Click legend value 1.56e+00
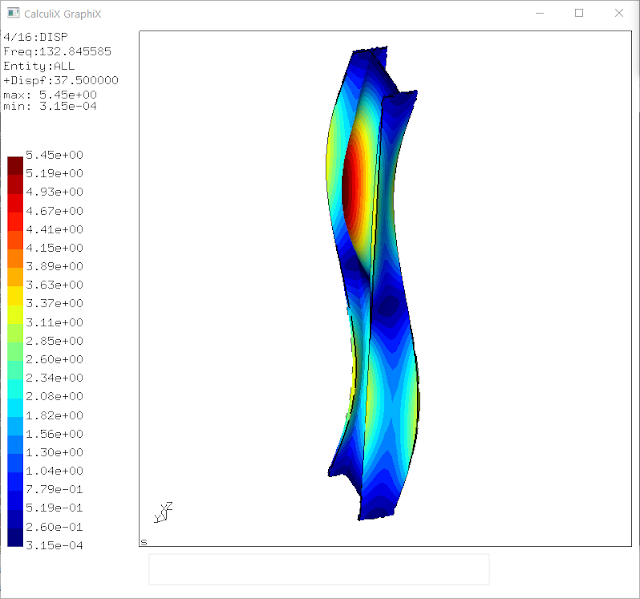640x599 pixels. (54, 434)
